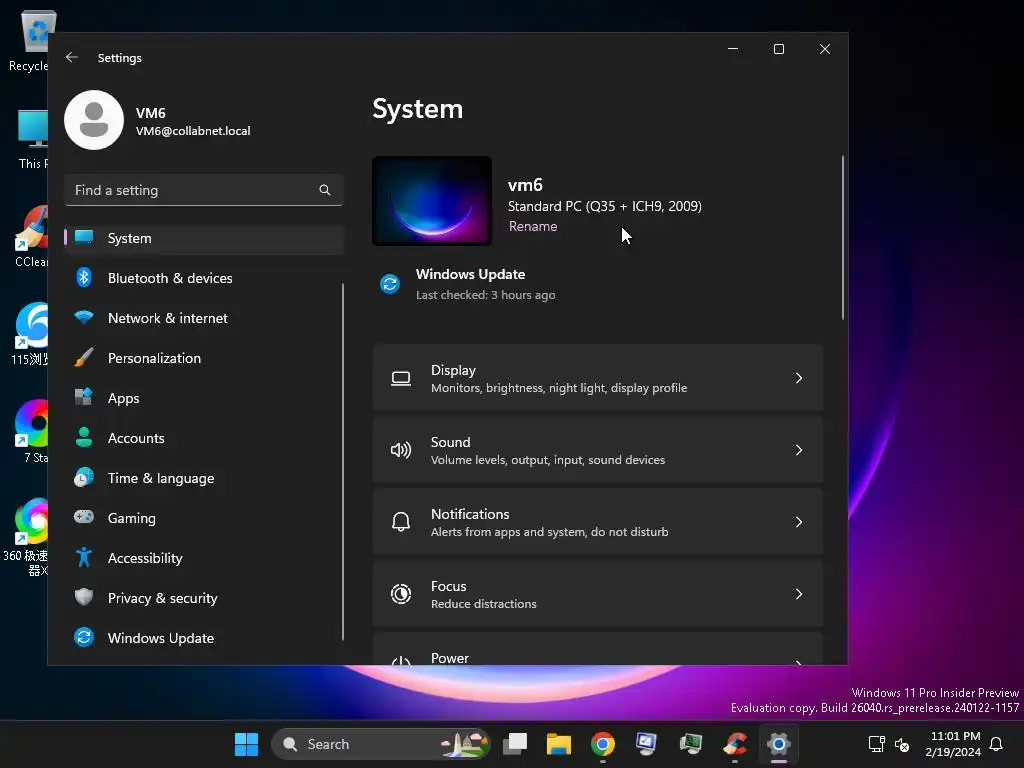The height and width of the screenshot is (768, 1024).
Task: Click the Apps icon in sidebar
Action: (84, 397)
